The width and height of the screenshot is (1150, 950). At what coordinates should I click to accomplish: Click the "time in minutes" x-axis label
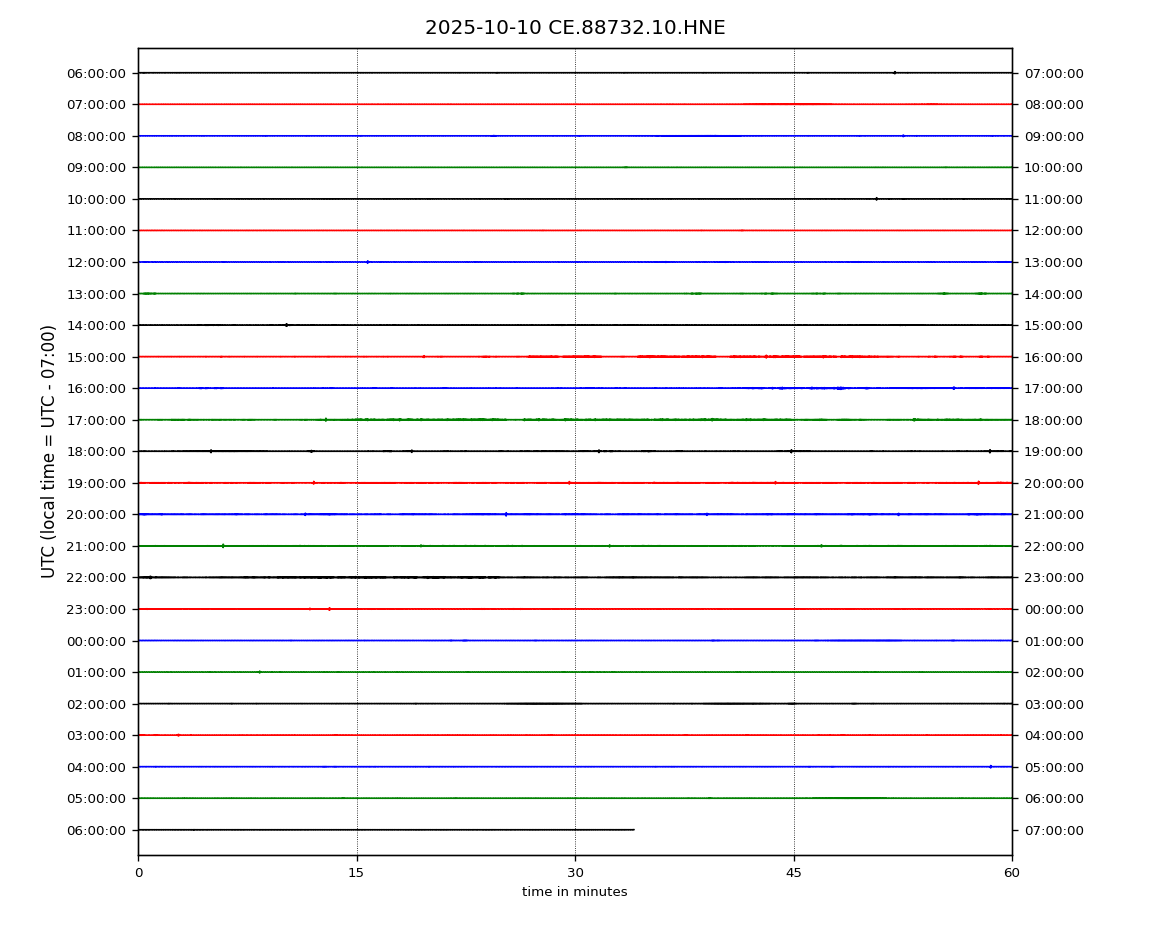click(x=575, y=892)
